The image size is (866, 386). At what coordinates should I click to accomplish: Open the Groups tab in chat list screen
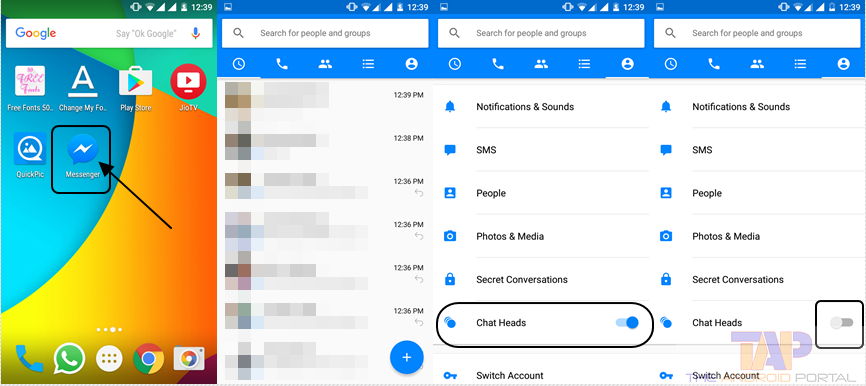coord(325,64)
